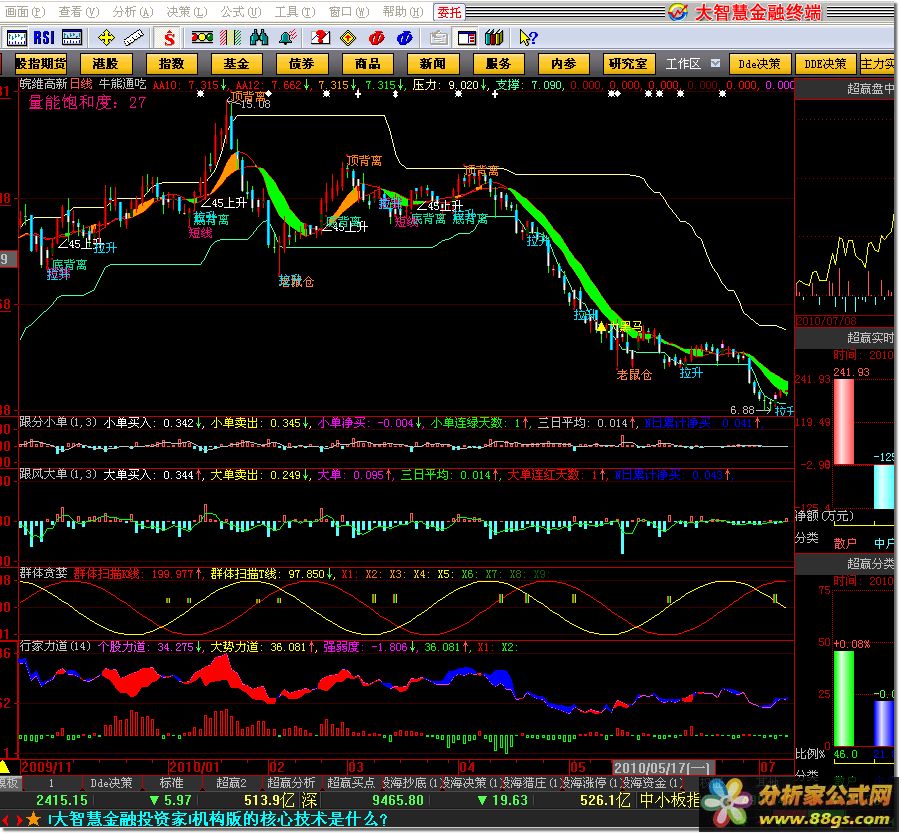The image size is (901, 834).
Task: Switch to the 没海涨停 bottom tab
Action: [x=590, y=783]
